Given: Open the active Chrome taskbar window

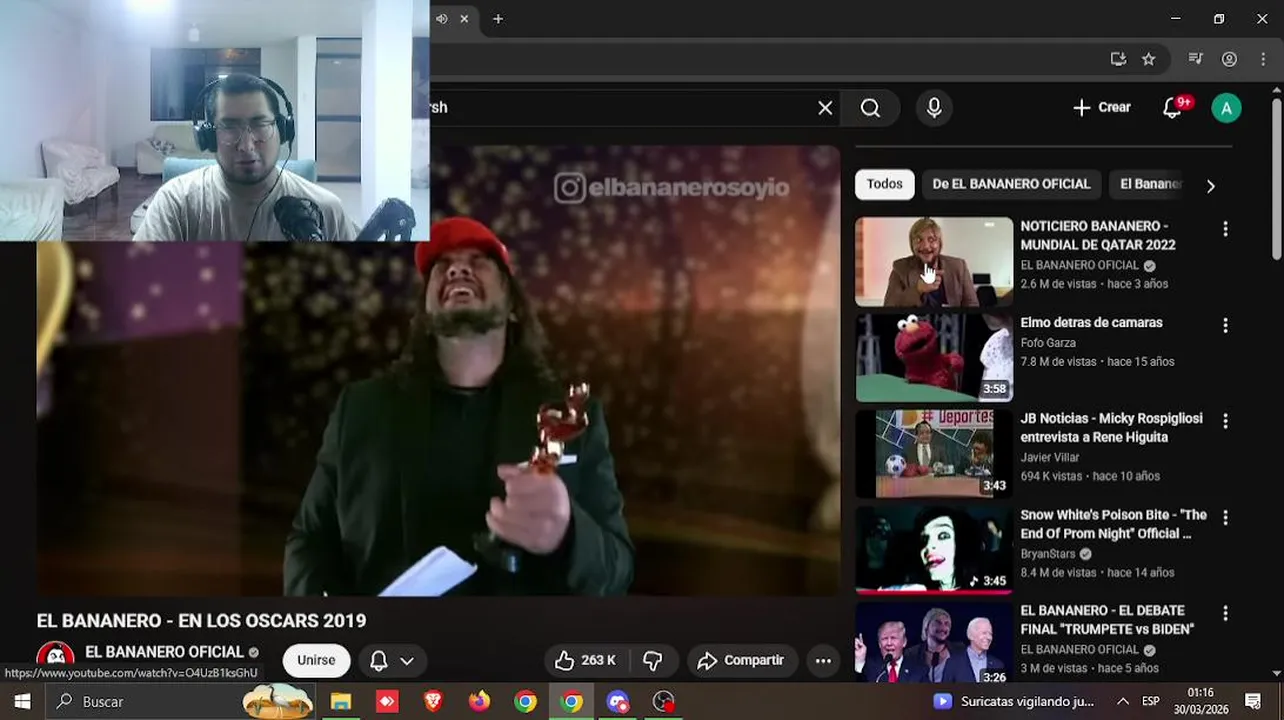Looking at the screenshot, I should pyautogui.click(x=572, y=701).
